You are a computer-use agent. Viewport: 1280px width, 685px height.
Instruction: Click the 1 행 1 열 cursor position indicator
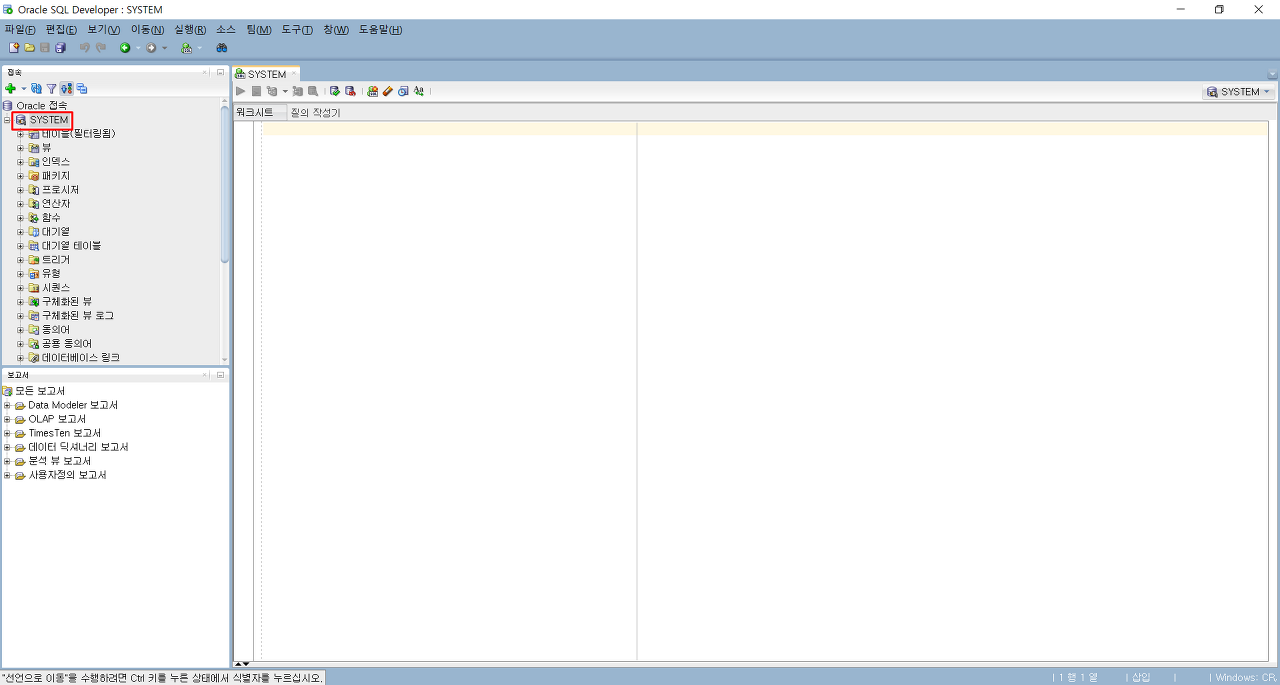tap(1080, 678)
